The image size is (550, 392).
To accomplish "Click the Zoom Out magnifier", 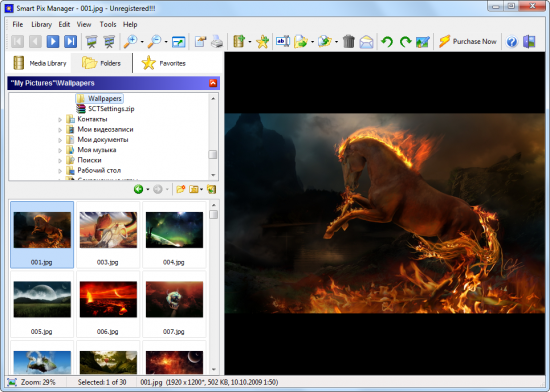I will [x=154, y=41].
